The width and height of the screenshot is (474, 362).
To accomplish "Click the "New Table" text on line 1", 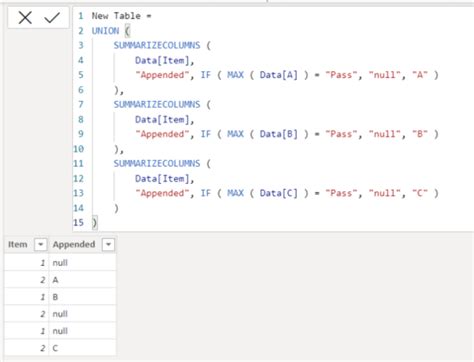I will [x=116, y=16].
